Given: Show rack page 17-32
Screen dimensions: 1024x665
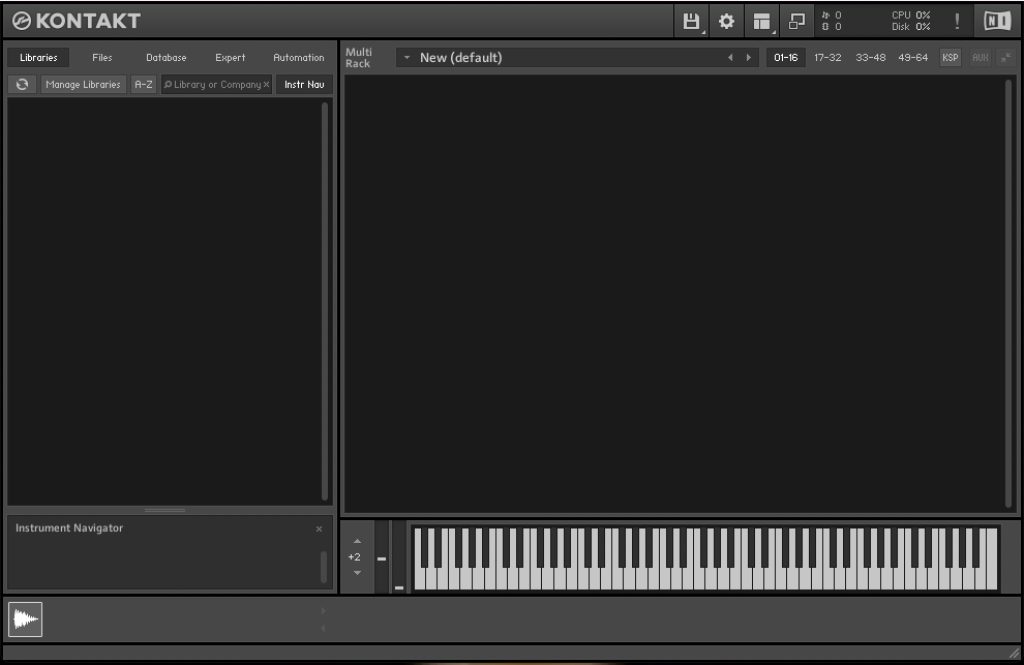Looking at the screenshot, I should pos(827,57).
